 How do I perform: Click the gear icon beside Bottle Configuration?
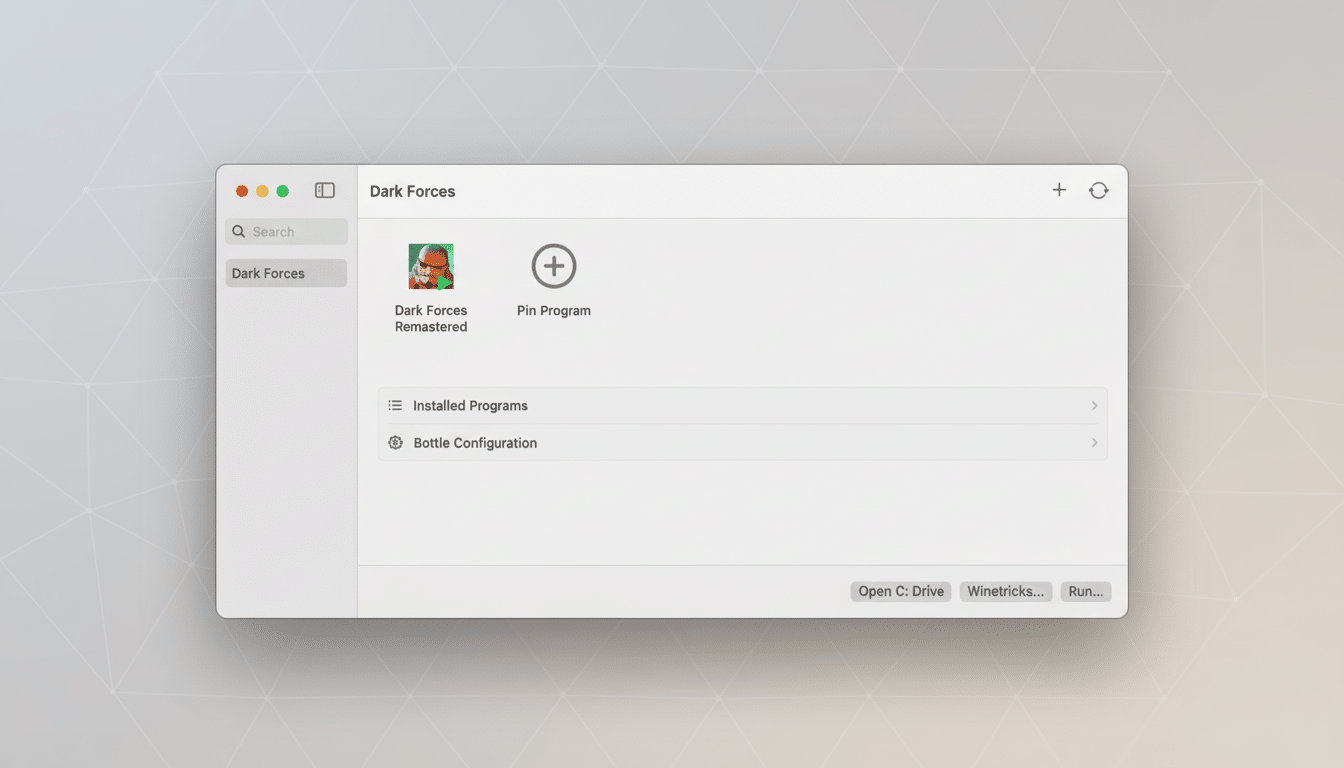click(x=395, y=442)
